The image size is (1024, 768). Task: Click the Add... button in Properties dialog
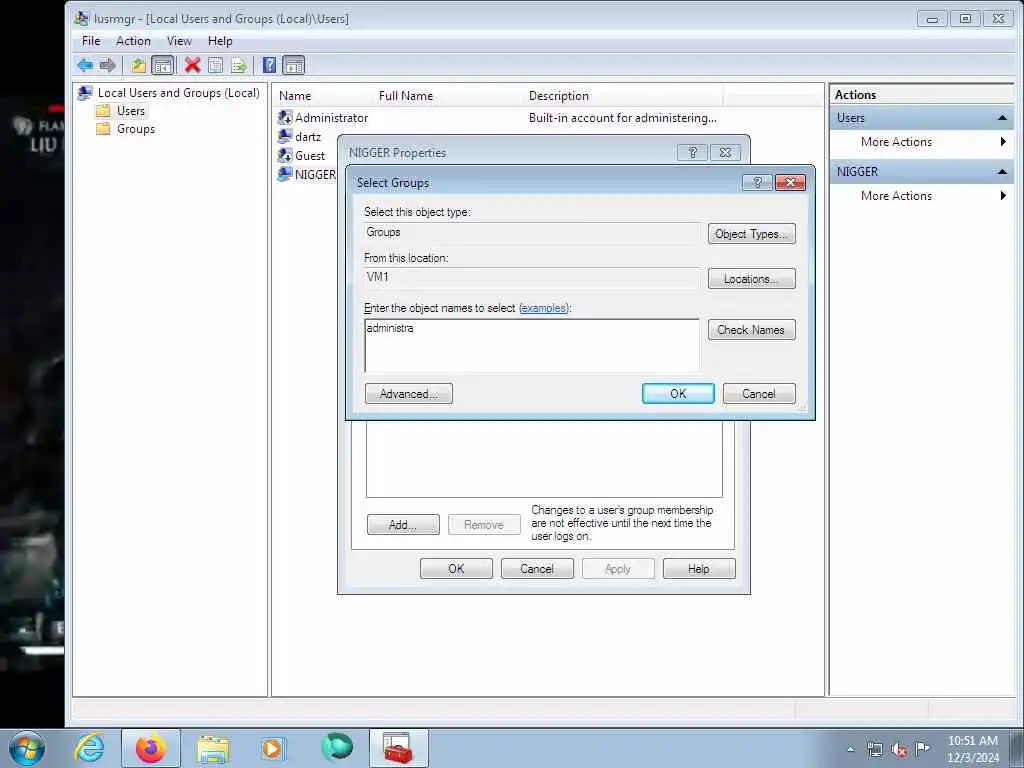tap(403, 525)
